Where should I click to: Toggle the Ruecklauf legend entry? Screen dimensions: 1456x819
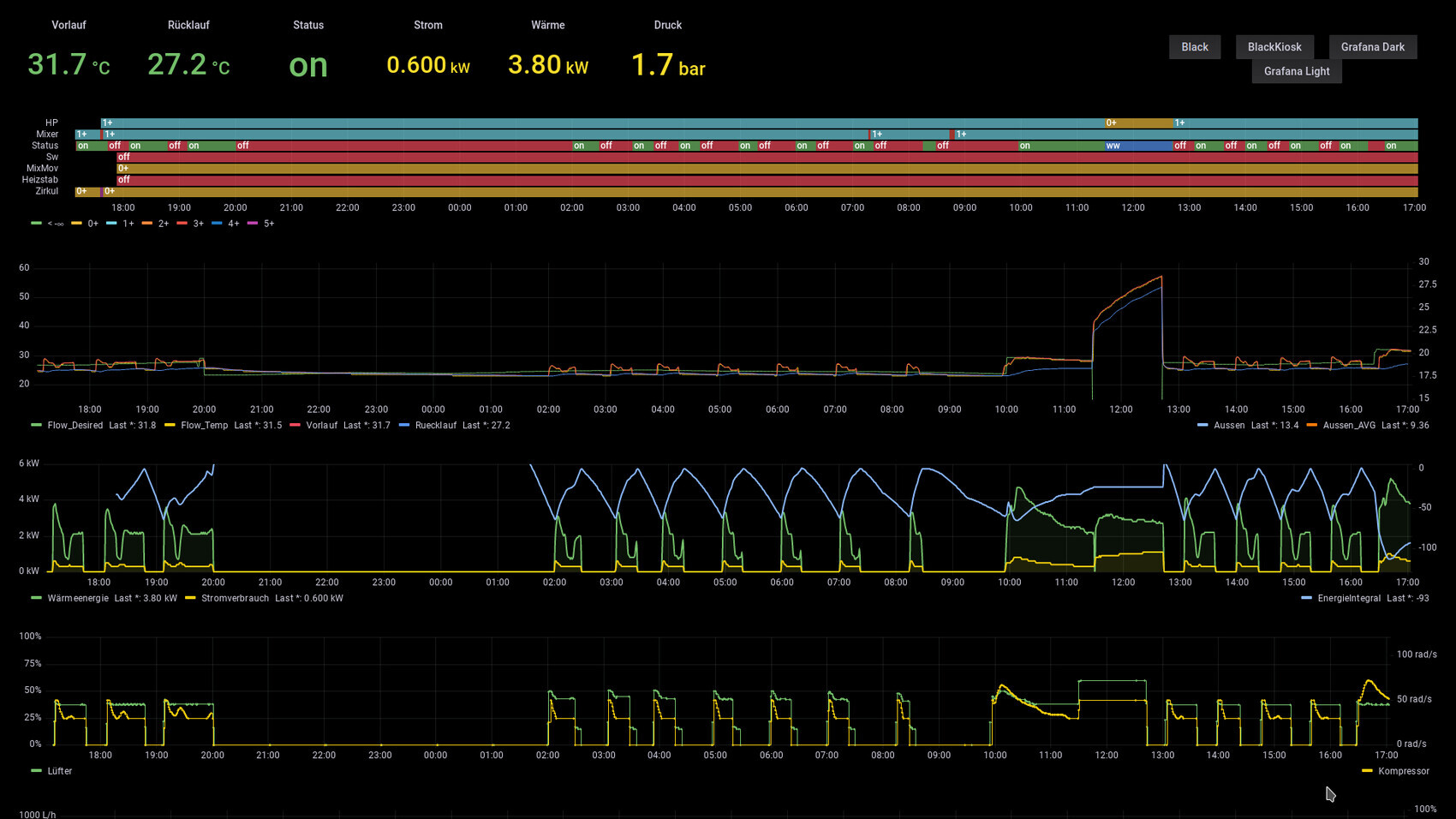(x=435, y=425)
